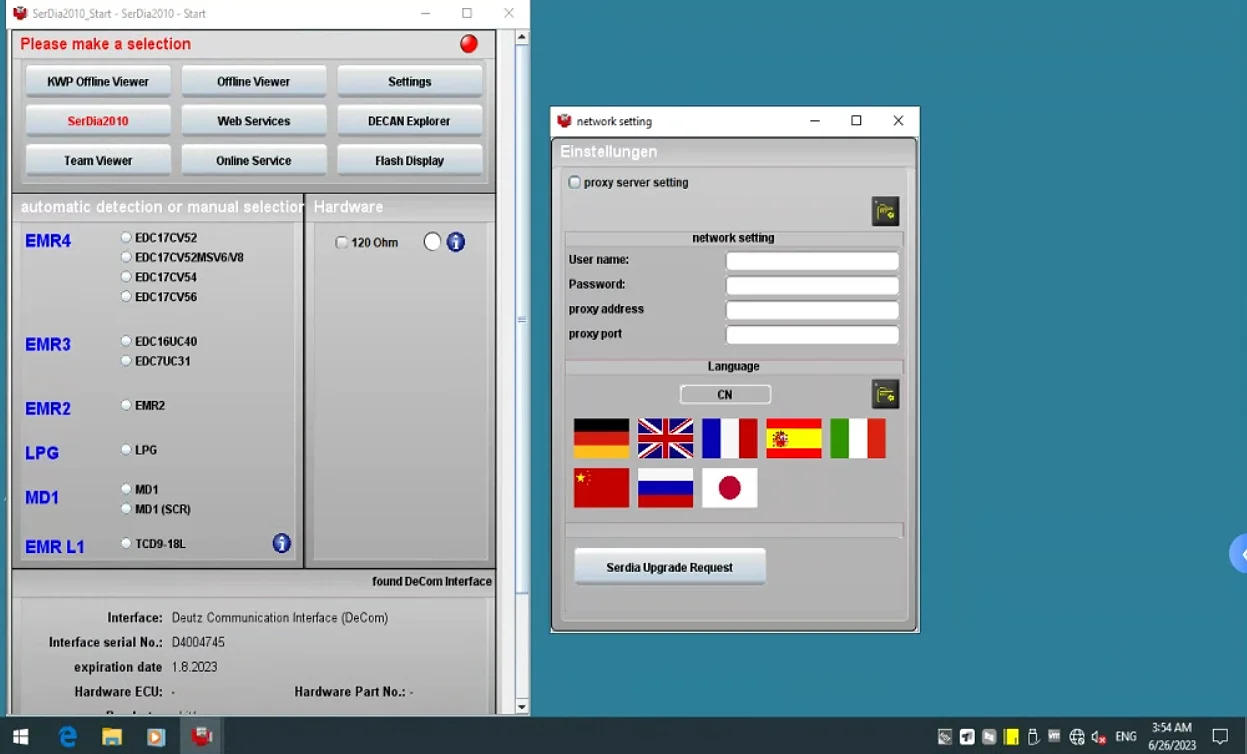
Task: Enable the 120 Ohm checkbox
Action: (342, 243)
